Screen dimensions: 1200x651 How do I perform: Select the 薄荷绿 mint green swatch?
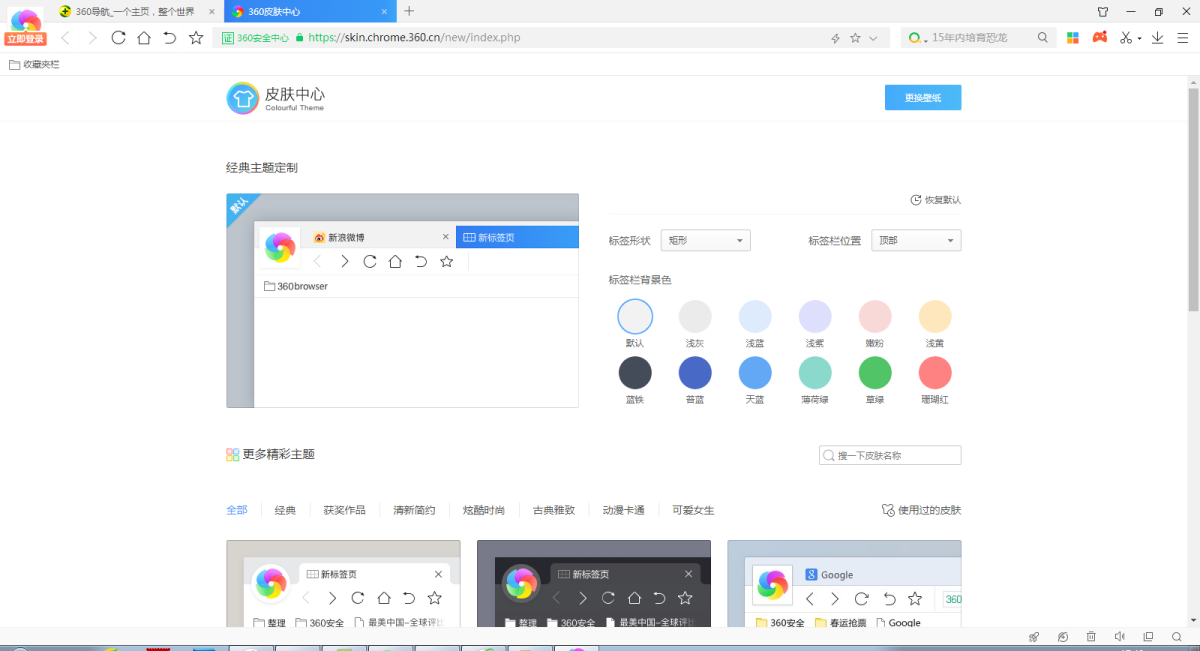(x=815, y=373)
